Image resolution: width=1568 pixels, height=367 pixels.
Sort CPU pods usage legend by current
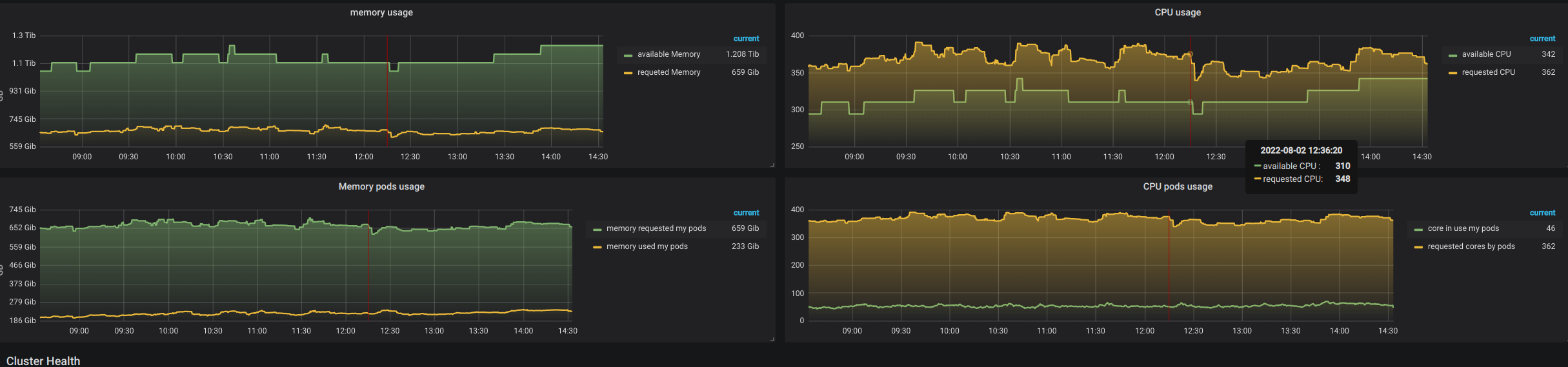point(1542,213)
